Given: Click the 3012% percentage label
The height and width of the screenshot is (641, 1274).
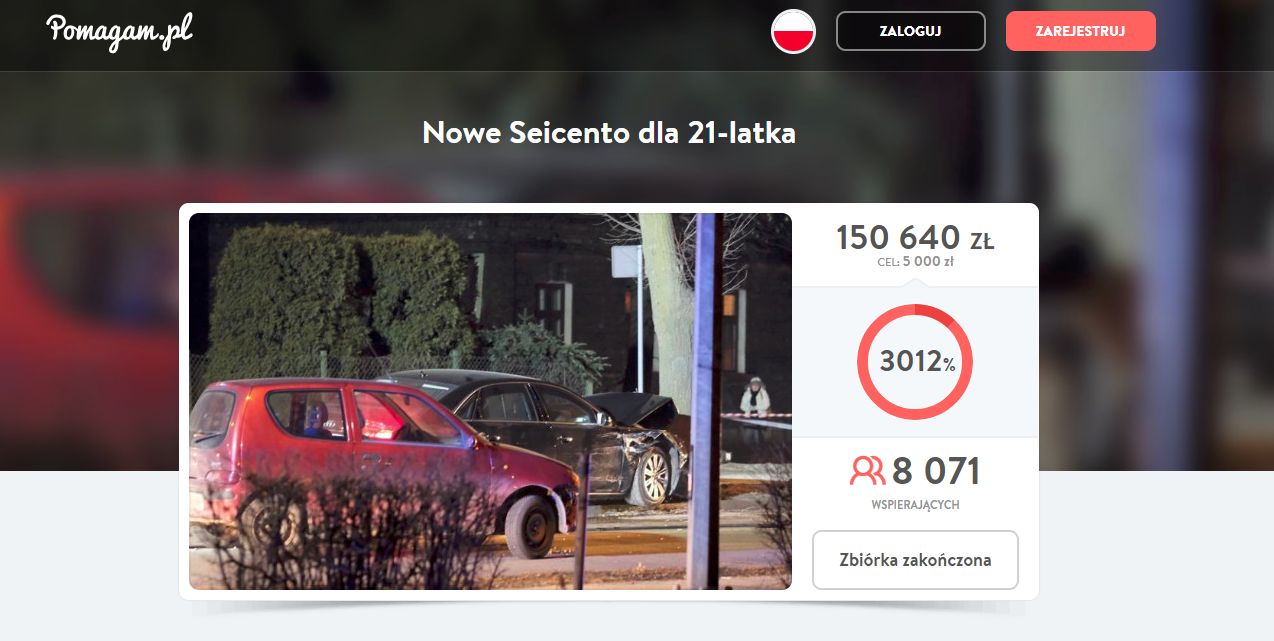Looking at the screenshot, I should (917, 362).
